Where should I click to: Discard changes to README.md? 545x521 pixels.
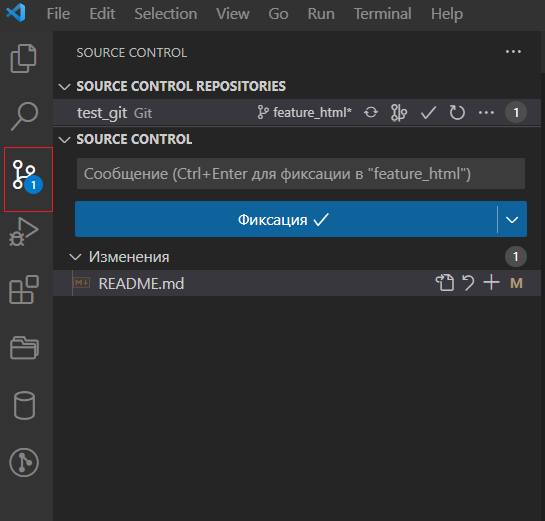point(468,283)
